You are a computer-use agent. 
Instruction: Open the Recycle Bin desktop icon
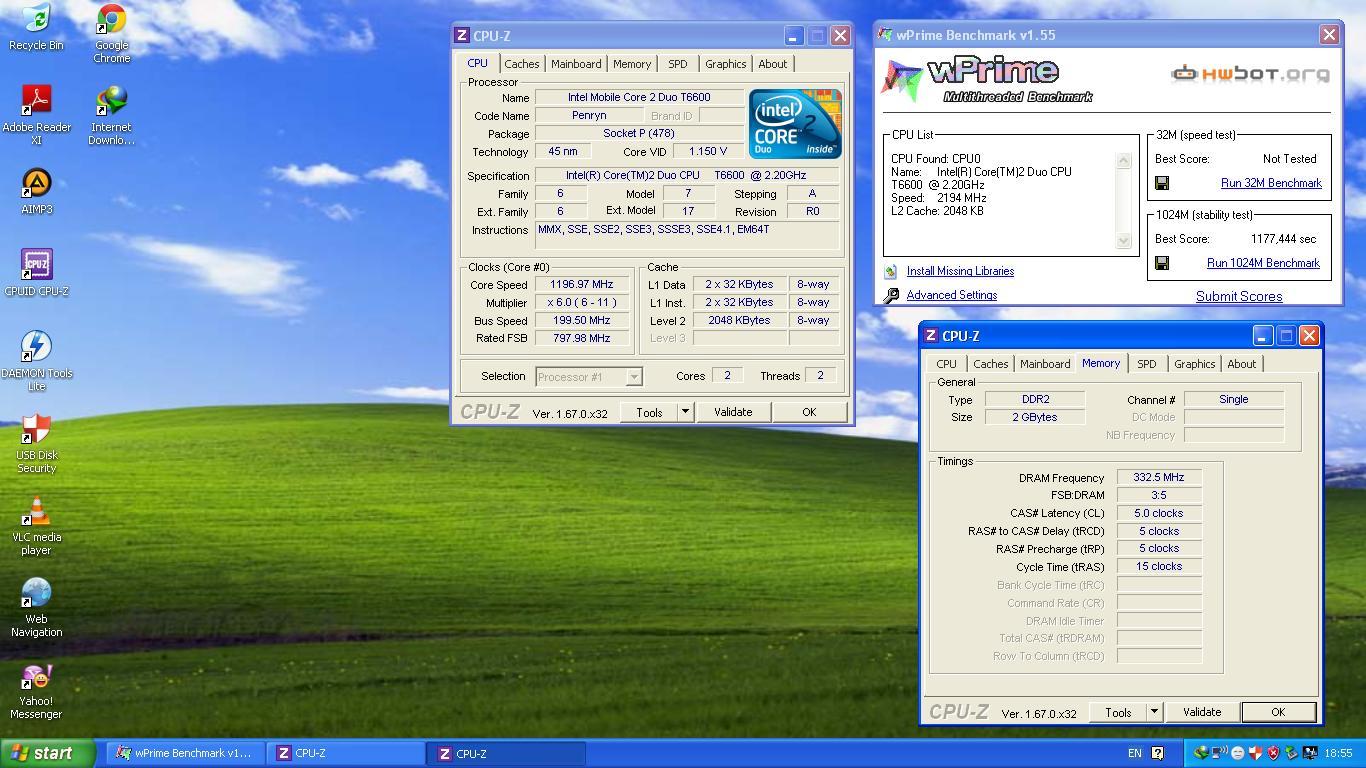tap(36, 27)
